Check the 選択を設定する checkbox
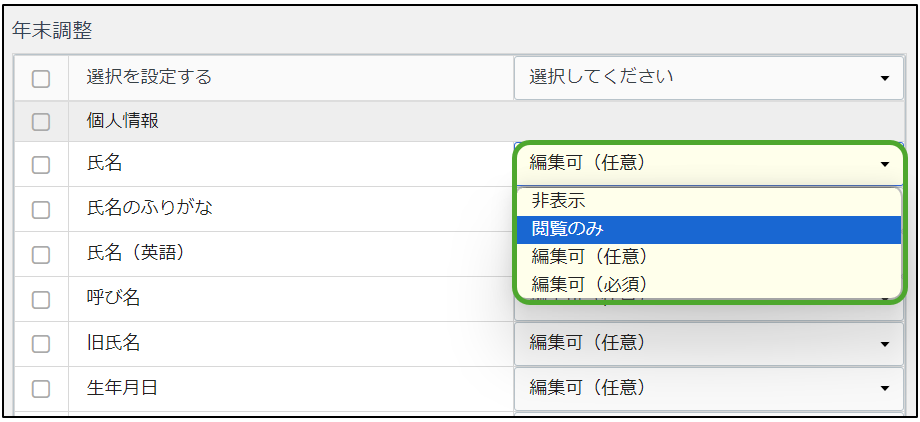The height and width of the screenshot is (422, 920). click(x=40, y=78)
